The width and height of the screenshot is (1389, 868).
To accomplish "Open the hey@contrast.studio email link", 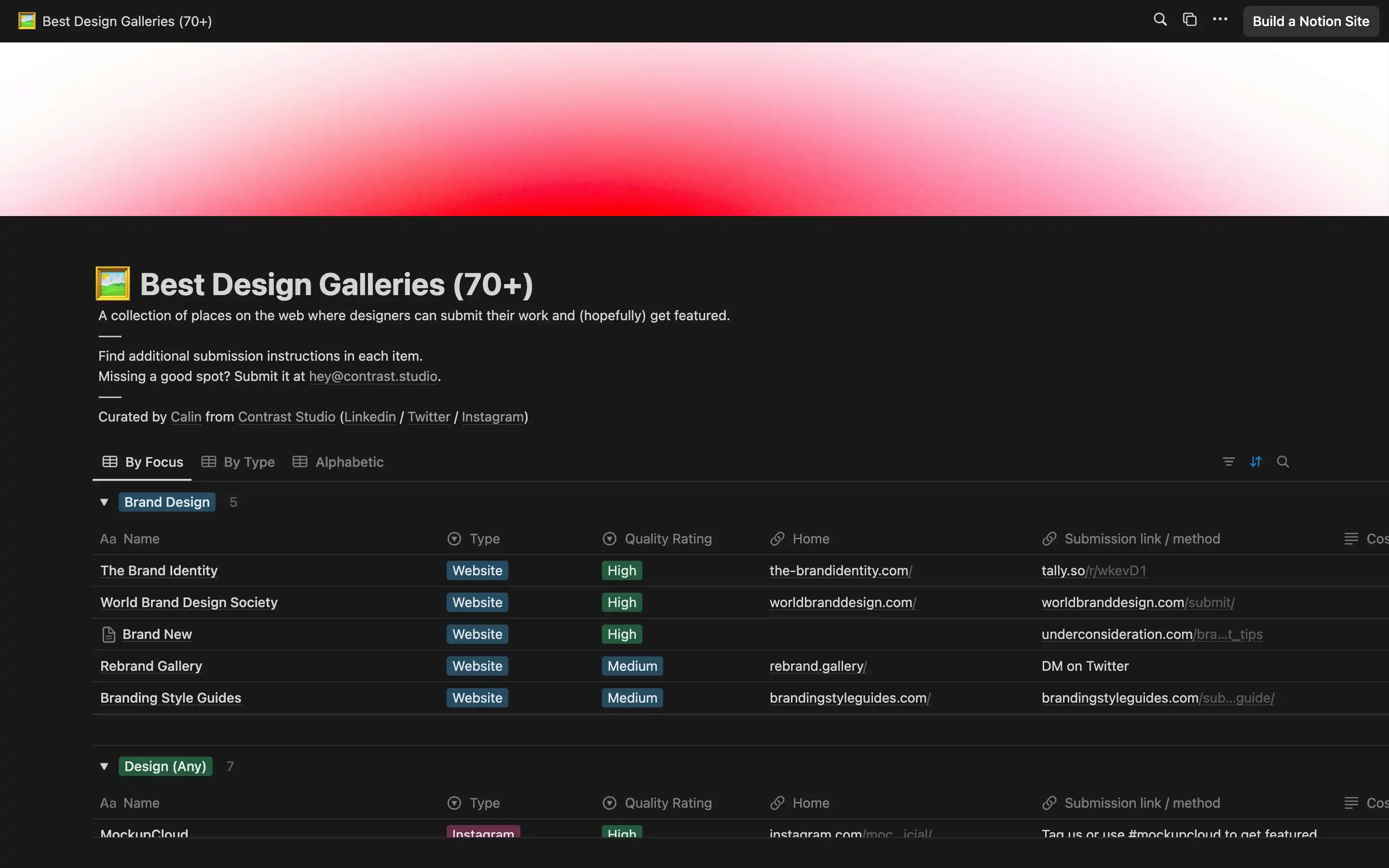I will coord(373,376).
